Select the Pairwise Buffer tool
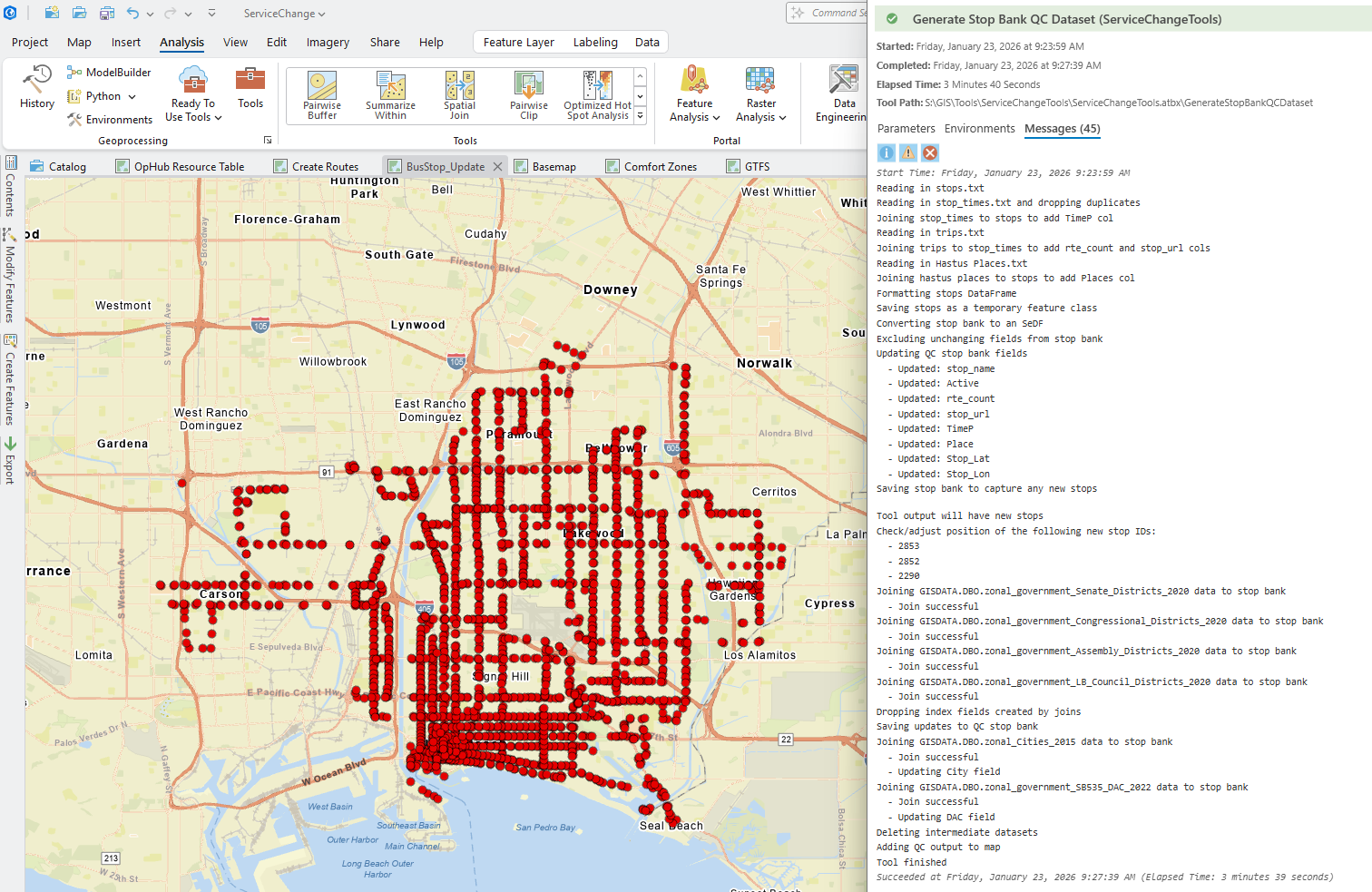The width and height of the screenshot is (1372, 892). pos(322,95)
